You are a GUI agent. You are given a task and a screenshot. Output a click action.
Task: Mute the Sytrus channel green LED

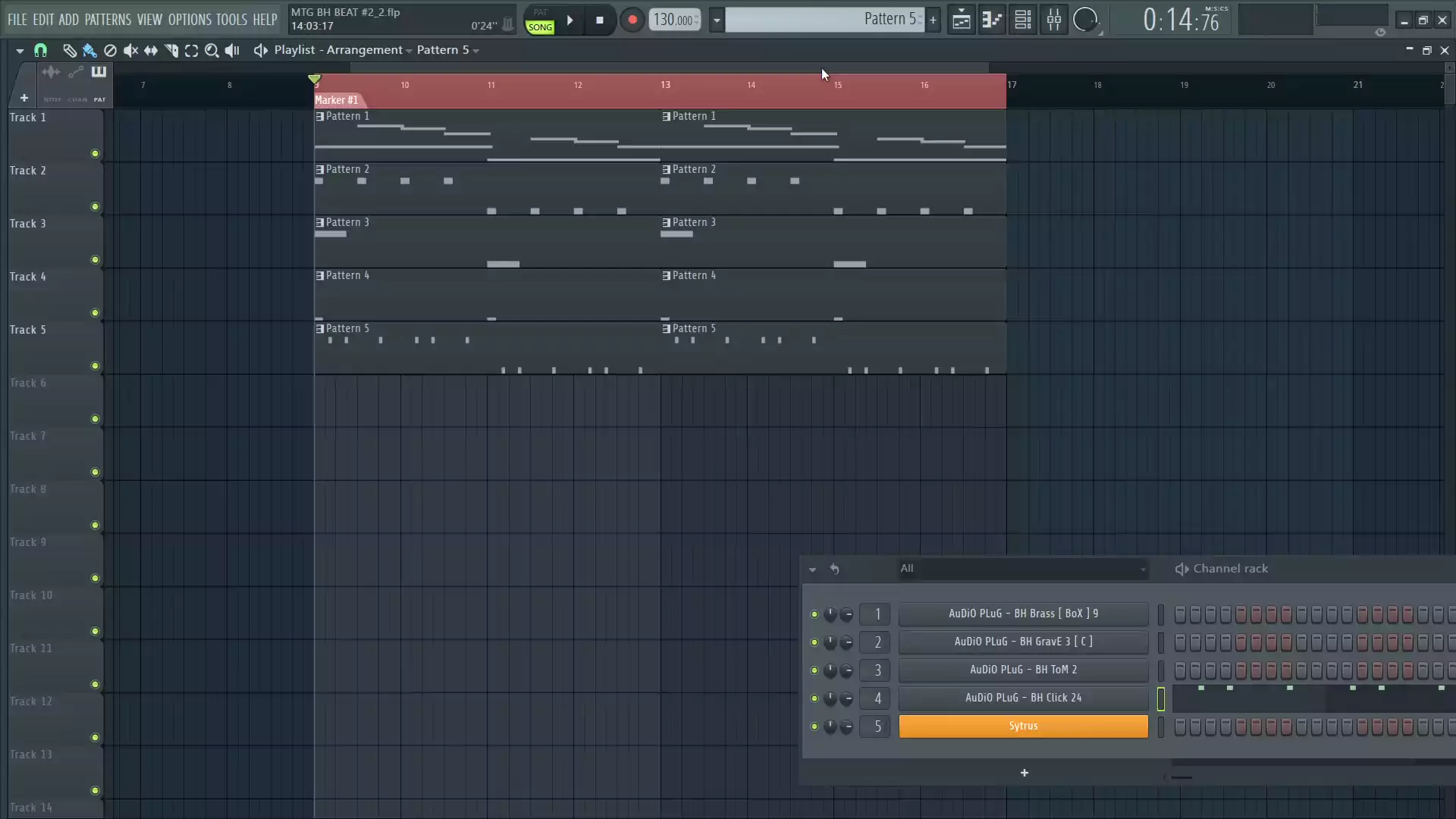[x=814, y=726]
